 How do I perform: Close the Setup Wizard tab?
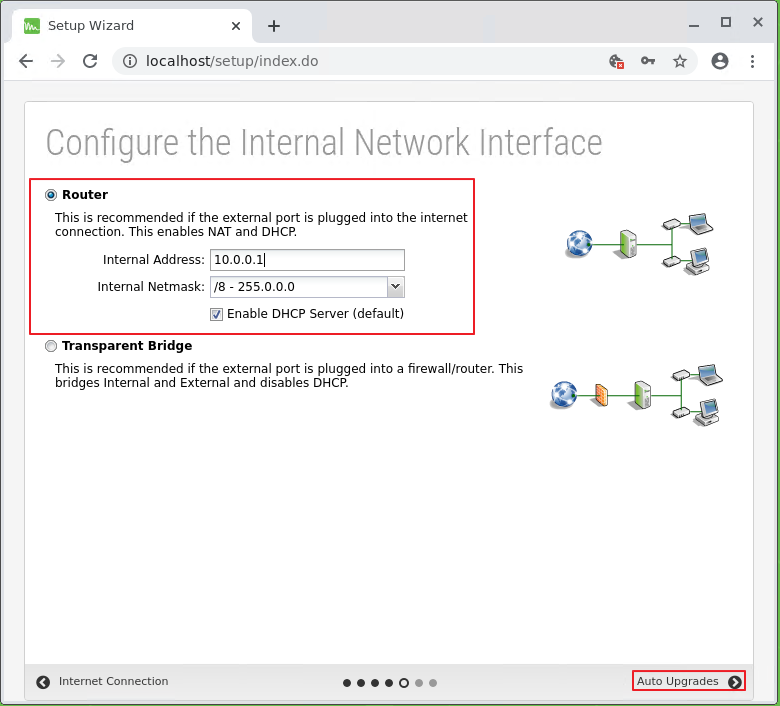(x=236, y=26)
